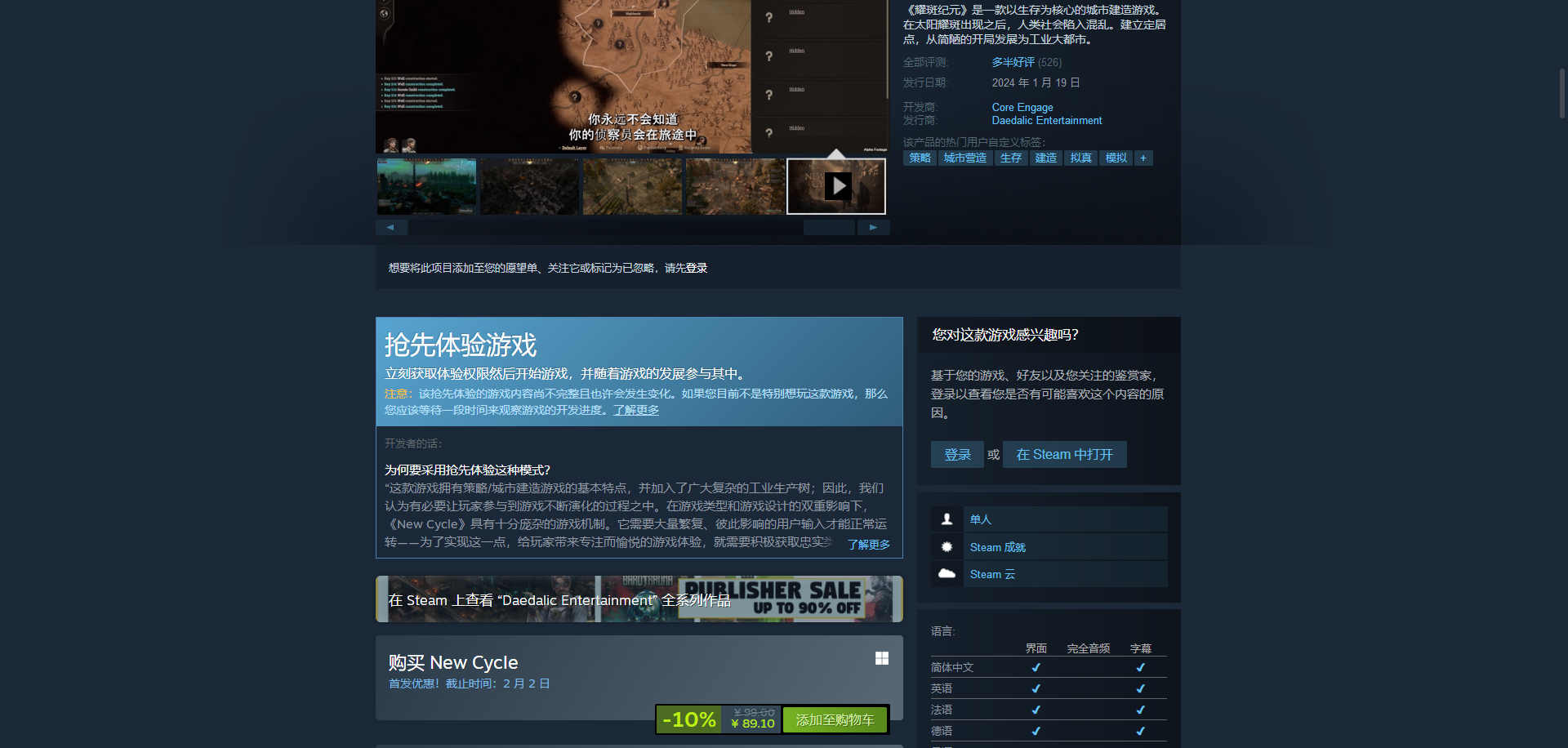
Task: Select the fourth settlement screenshot thumbnail
Action: [x=735, y=186]
